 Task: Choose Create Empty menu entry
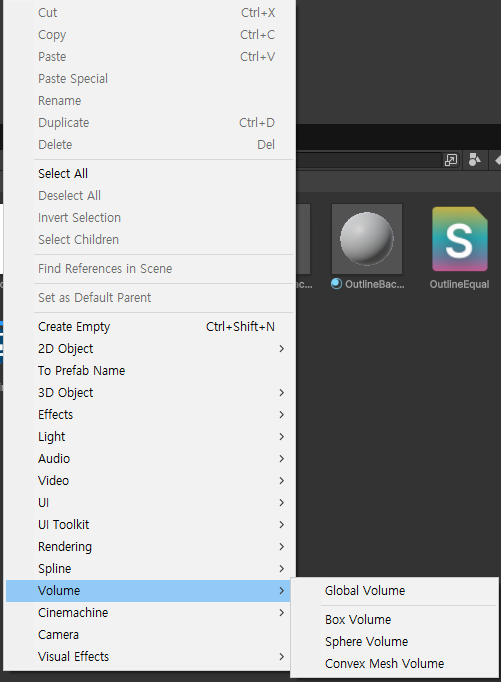pos(150,327)
